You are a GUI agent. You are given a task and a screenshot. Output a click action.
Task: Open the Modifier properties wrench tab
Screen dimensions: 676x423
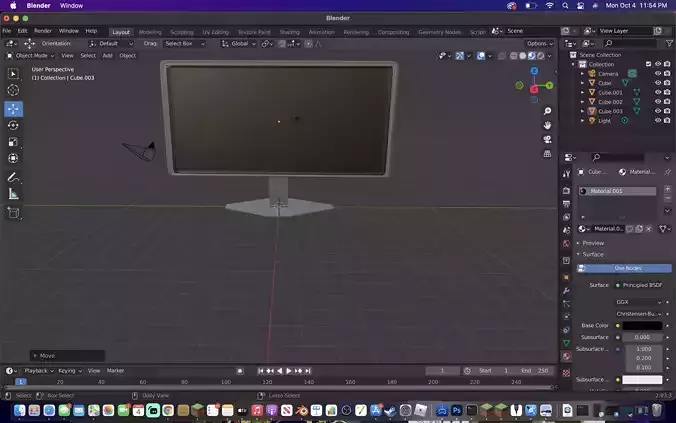[x=566, y=291]
